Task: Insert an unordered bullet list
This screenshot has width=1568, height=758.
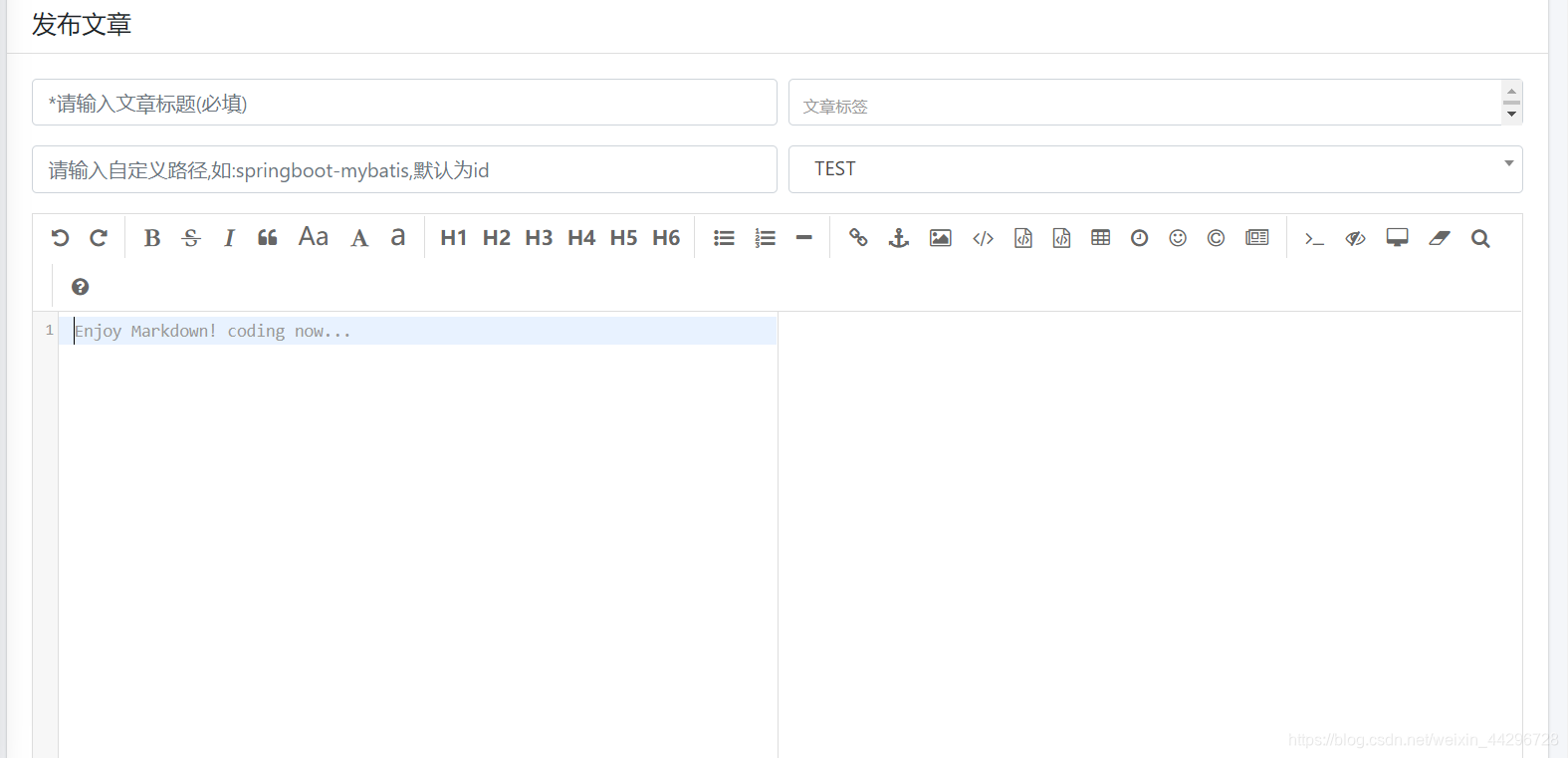Action: [724, 238]
